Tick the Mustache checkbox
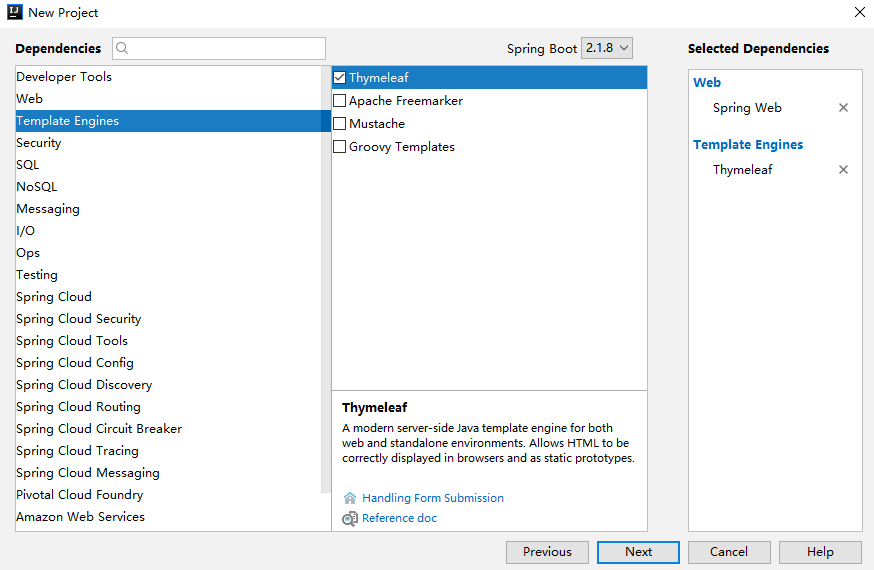Viewport: 874px width, 570px height. (x=340, y=124)
